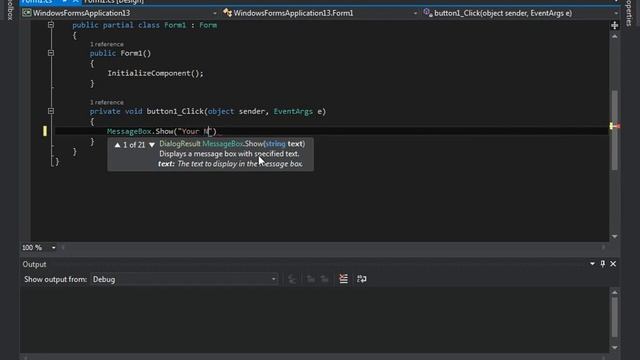Toggle word wrap in Output panel

point(361,279)
